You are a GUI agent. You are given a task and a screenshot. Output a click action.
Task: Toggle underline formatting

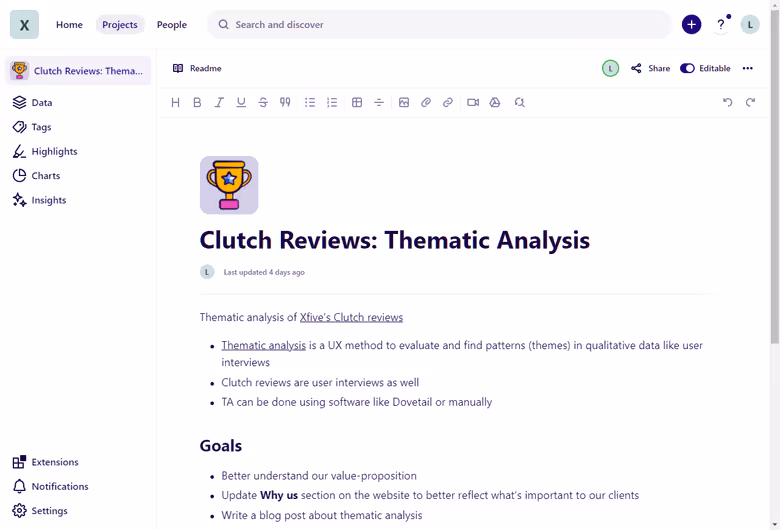pos(241,103)
